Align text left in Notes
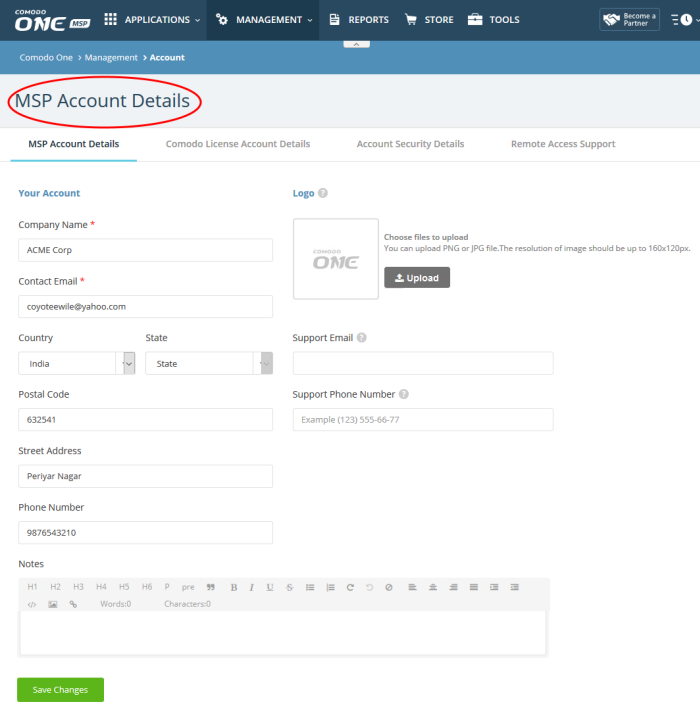Viewport: 700px width, 721px height. coord(412,587)
